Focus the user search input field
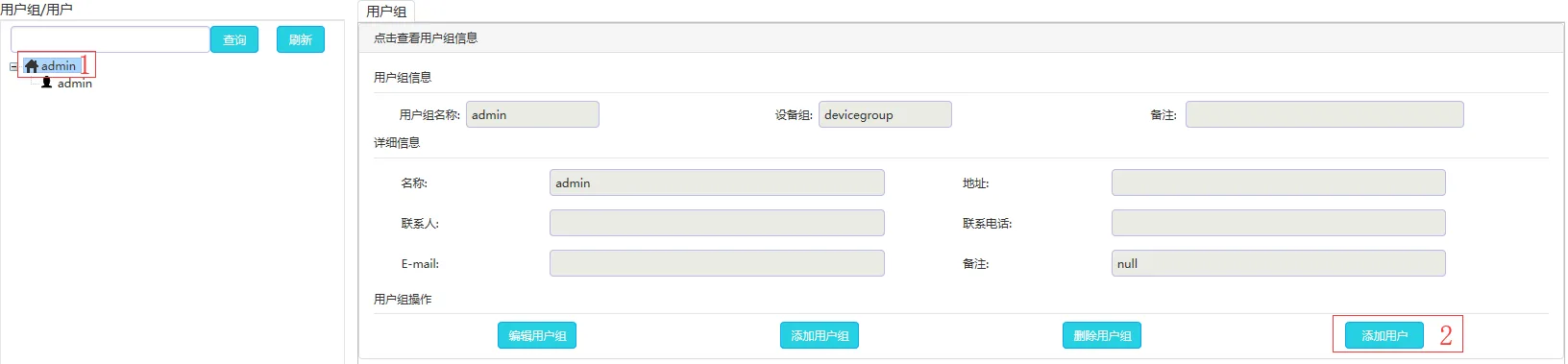This screenshot has width=1568, height=364. click(x=110, y=39)
